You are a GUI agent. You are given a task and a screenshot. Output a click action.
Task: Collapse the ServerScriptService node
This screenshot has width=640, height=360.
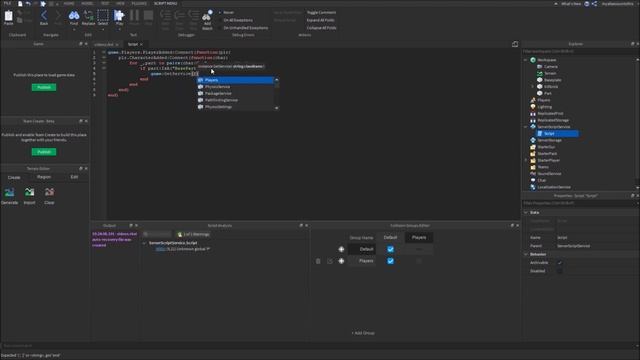[x=526, y=127]
